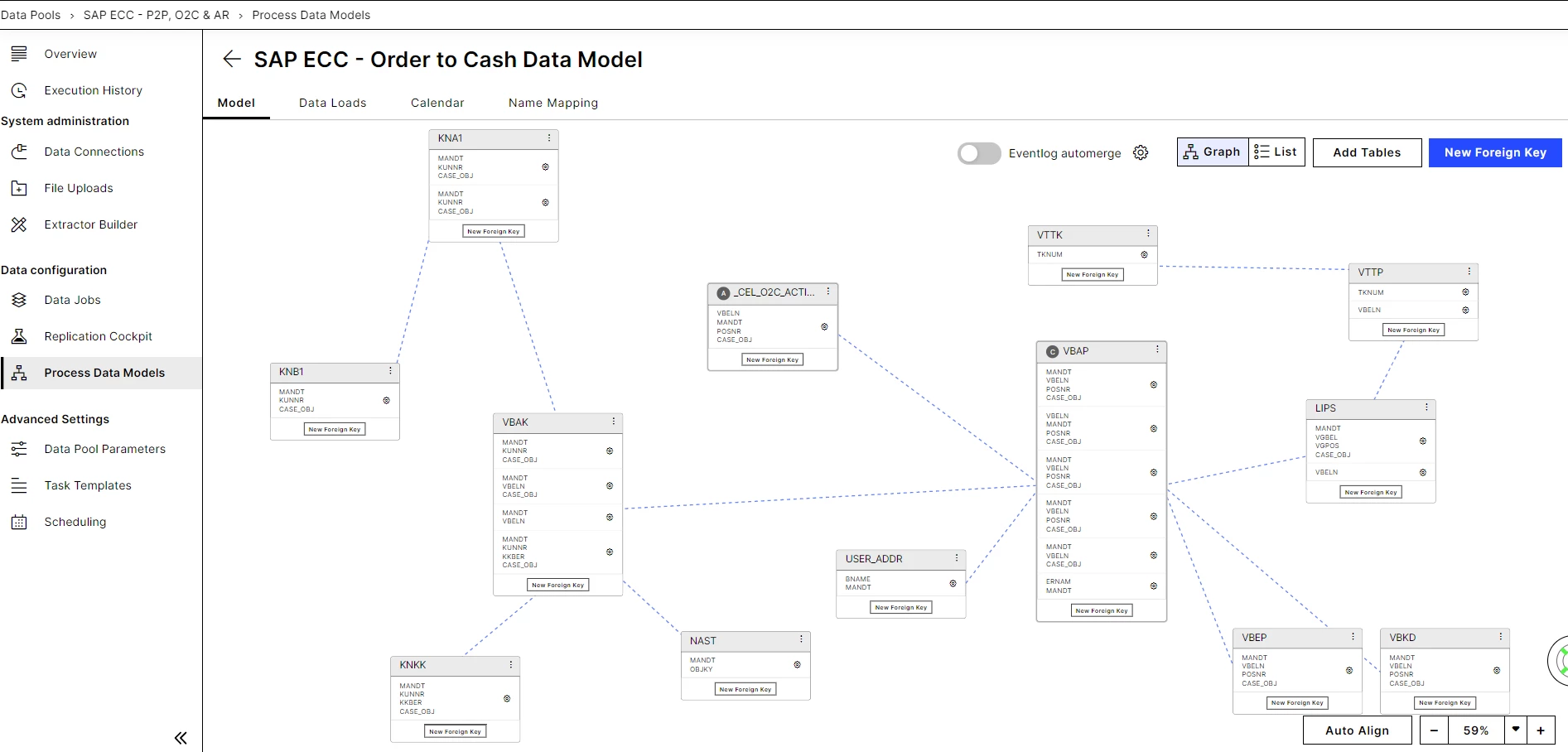Screen dimensions: 1568x752
Task: Toggle Eventlog automerge switch
Action: (979, 153)
